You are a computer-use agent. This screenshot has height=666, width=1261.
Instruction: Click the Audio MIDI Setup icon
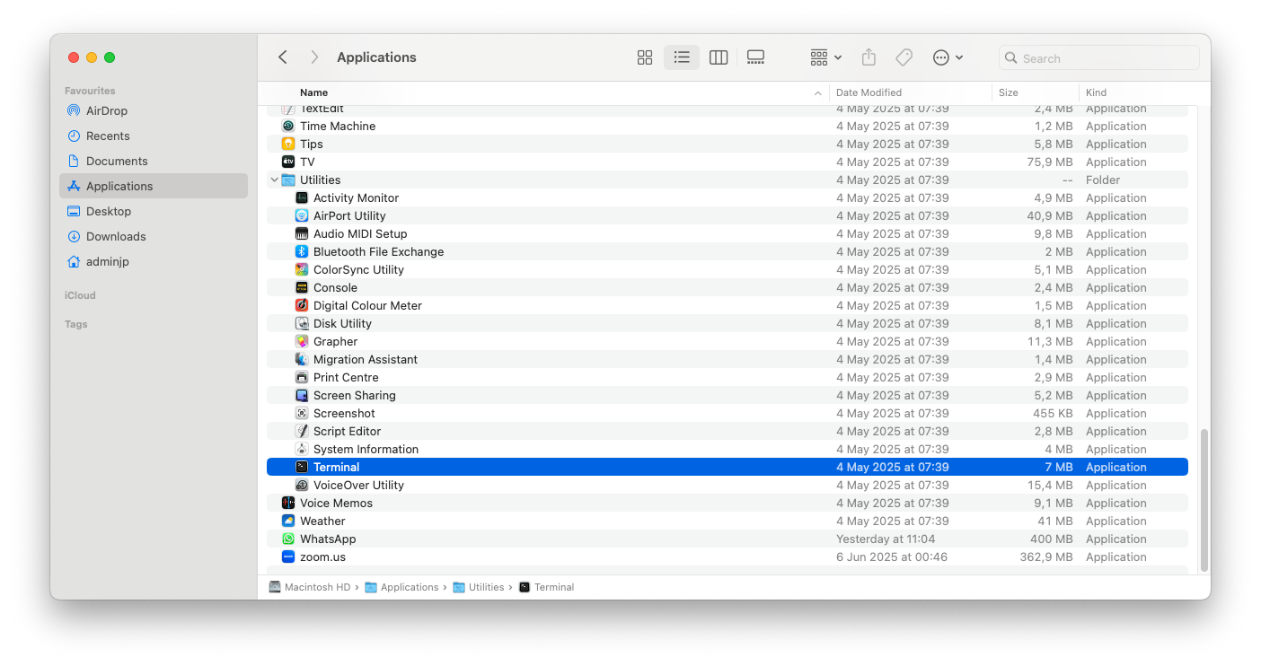[302, 234]
